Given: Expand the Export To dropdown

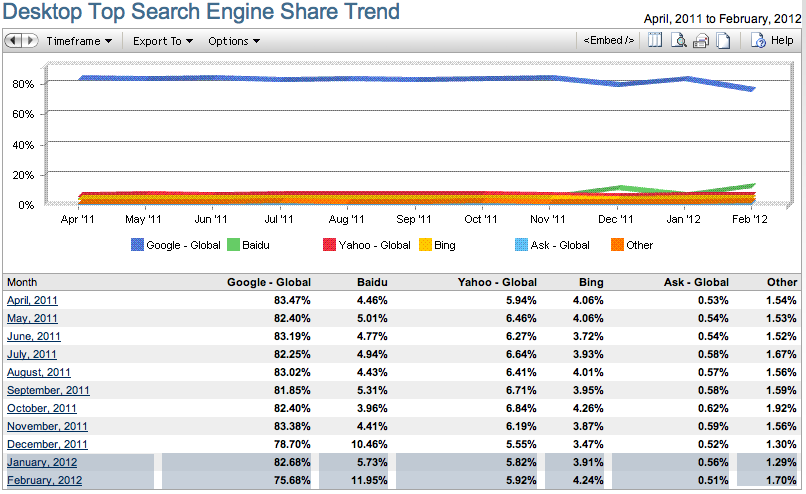Looking at the screenshot, I should [162, 41].
